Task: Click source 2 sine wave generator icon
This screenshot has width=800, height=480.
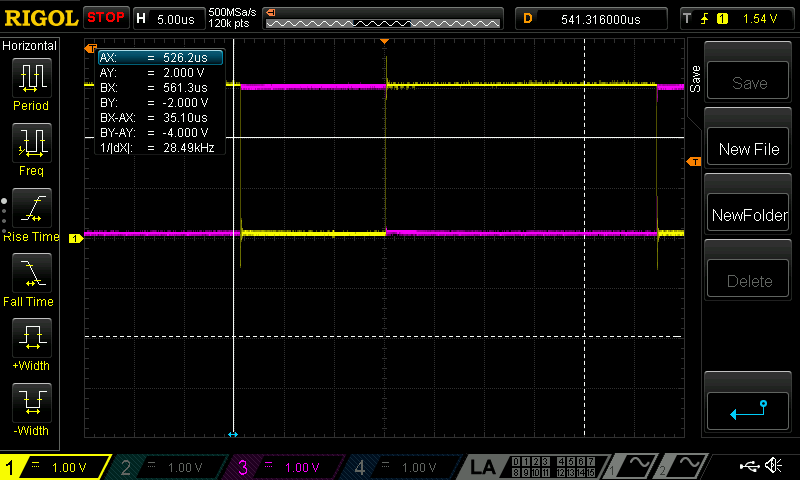Action: [684, 466]
